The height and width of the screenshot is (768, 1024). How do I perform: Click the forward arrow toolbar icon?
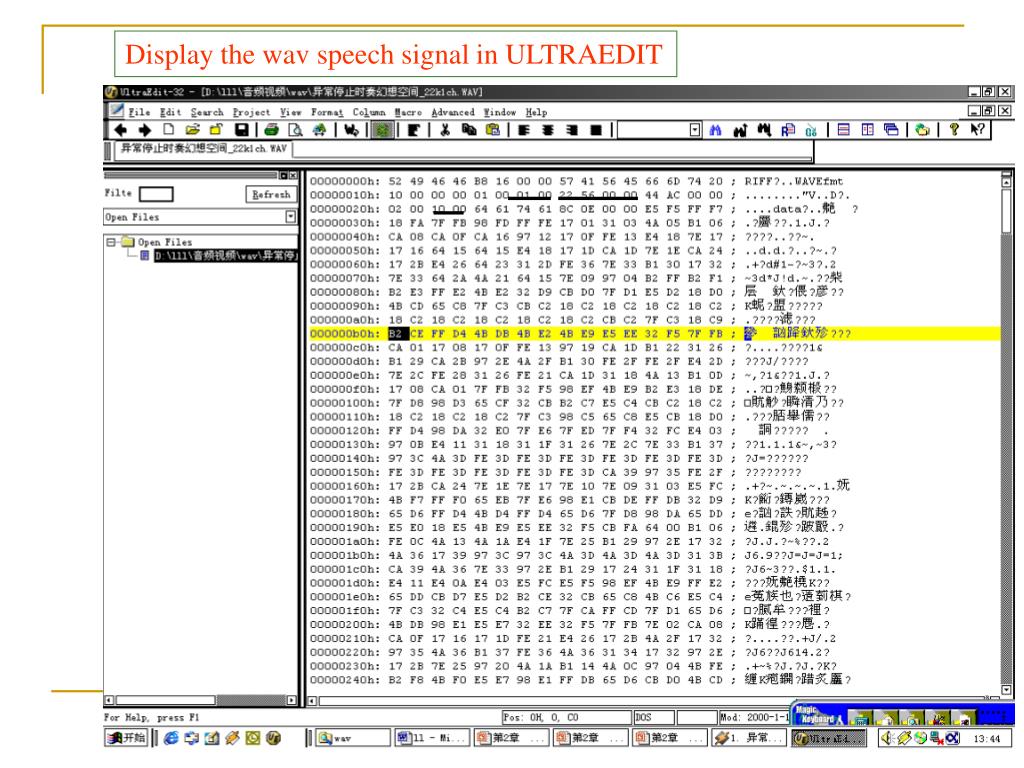click(x=145, y=130)
